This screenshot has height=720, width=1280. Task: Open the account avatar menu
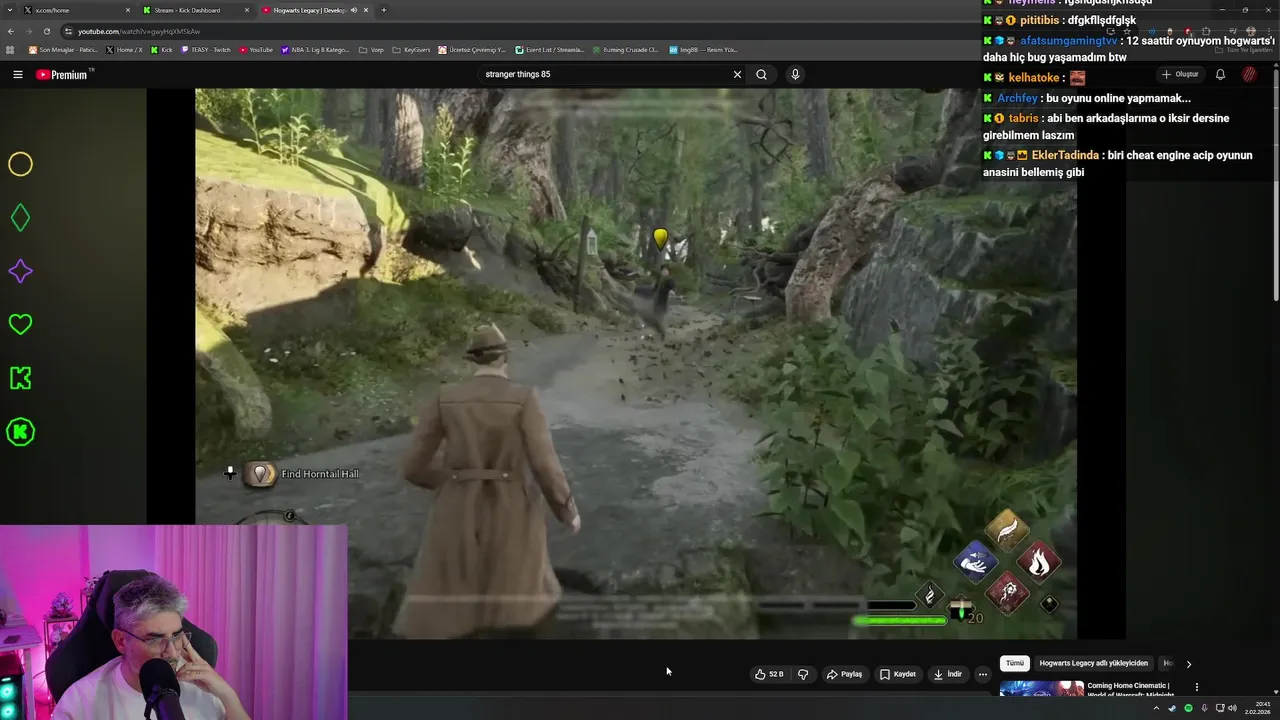(x=1249, y=74)
